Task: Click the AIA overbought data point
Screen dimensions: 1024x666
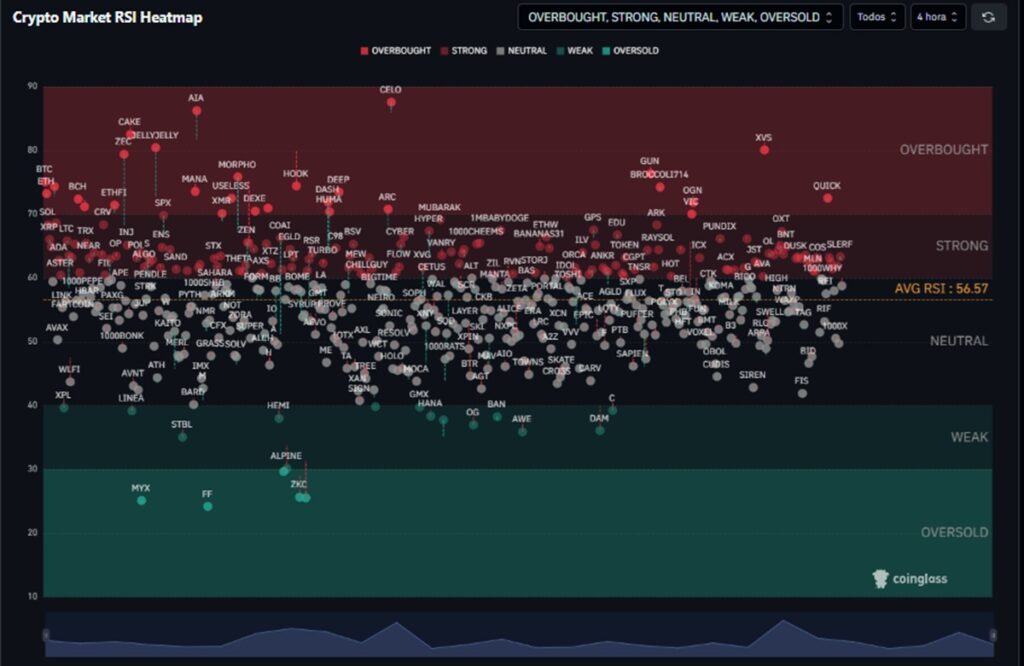Action: point(197,110)
